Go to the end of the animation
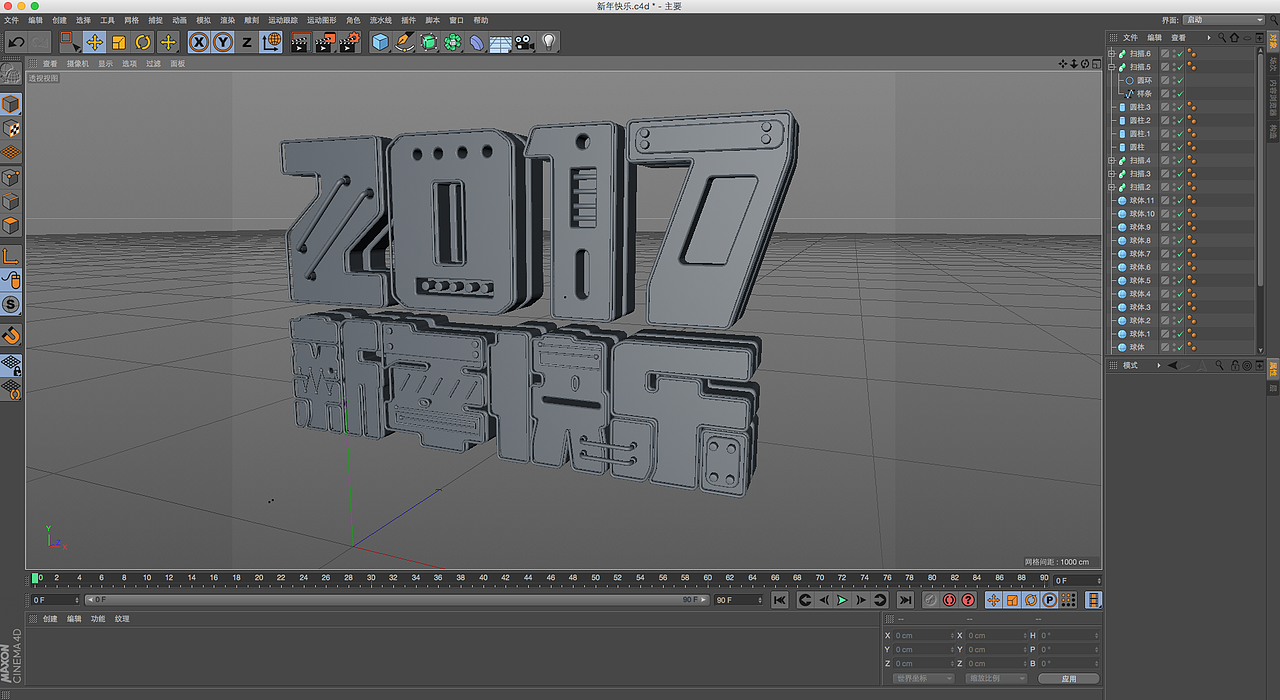The height and width of the screenshot is (700, 1280). tap(905, 600)
